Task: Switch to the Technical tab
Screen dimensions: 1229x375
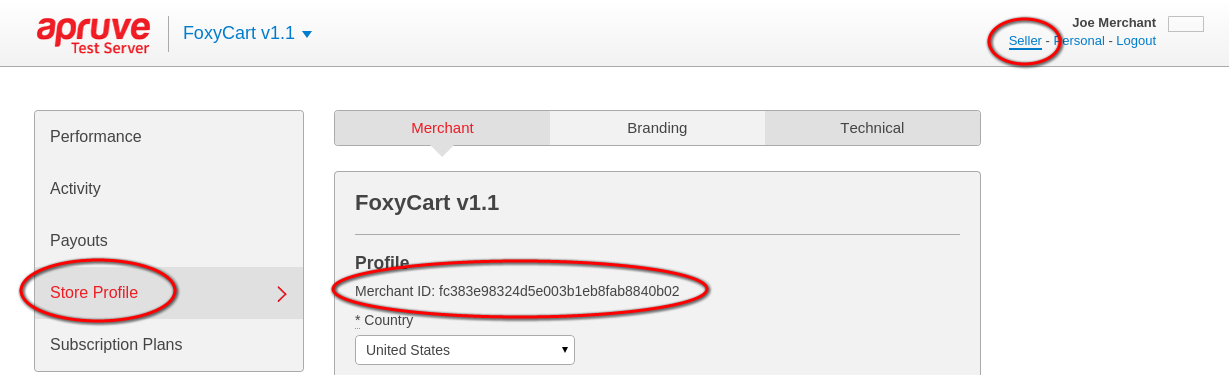Action: pos(872,128)
